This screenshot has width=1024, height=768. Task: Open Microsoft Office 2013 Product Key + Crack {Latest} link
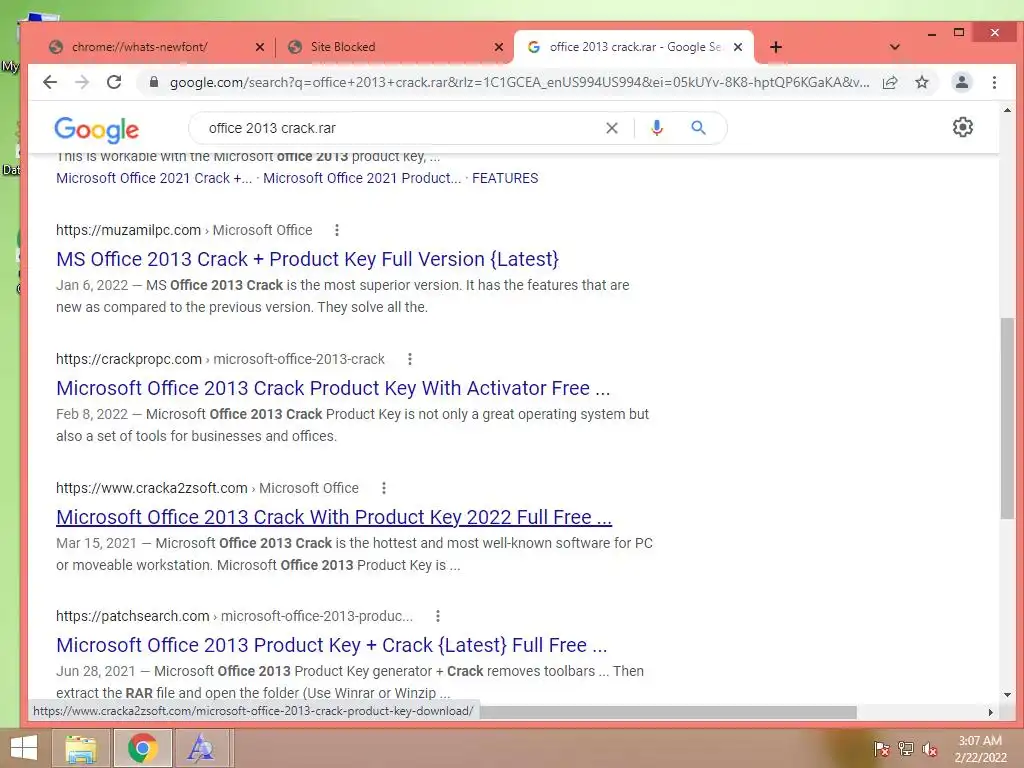point(332,645)
